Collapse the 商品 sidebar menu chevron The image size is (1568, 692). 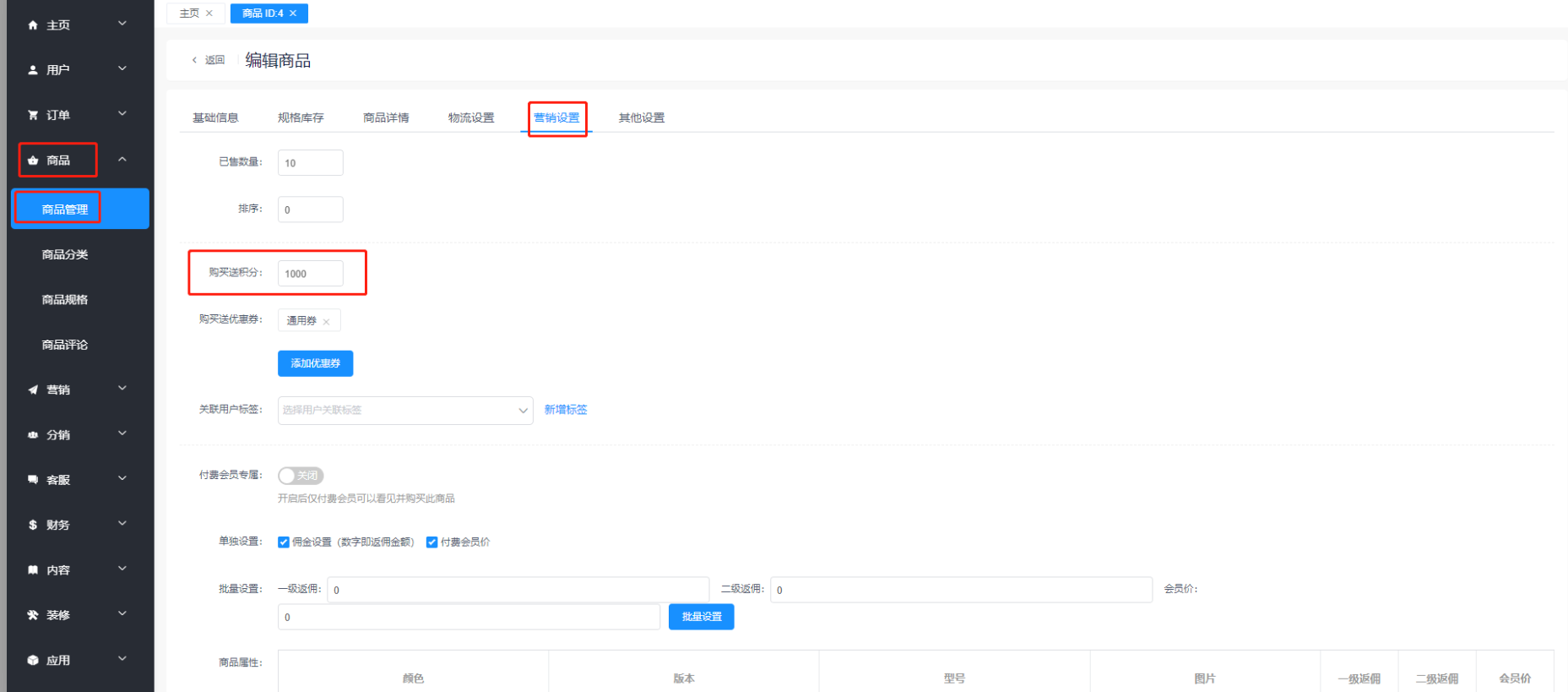pos(122,159)
